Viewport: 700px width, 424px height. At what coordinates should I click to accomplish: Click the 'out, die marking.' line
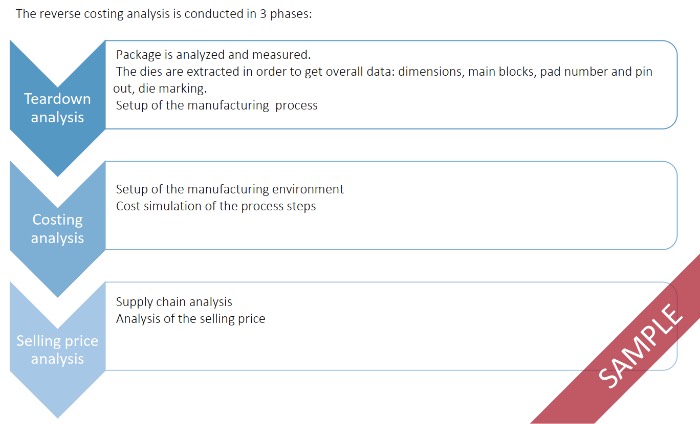(x=161, y=88)
